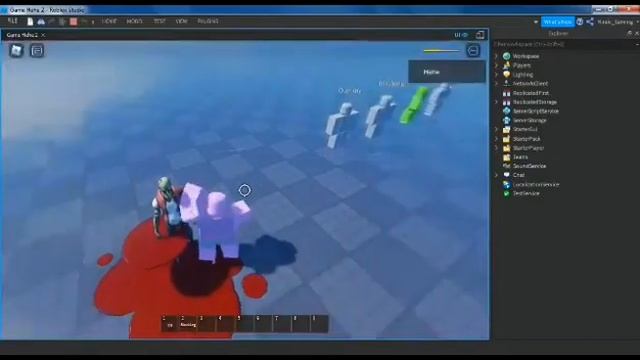640x360 pixels.
Task: Click the share icon near username
Action: click(590, 22)
